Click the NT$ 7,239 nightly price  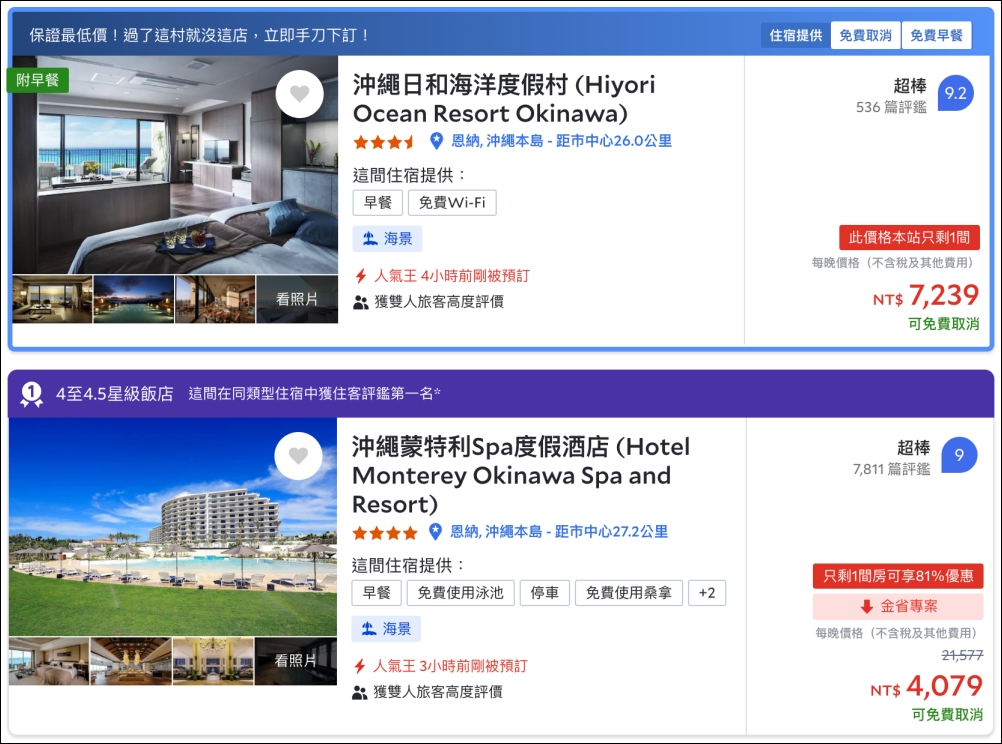[x=926, y=296]
